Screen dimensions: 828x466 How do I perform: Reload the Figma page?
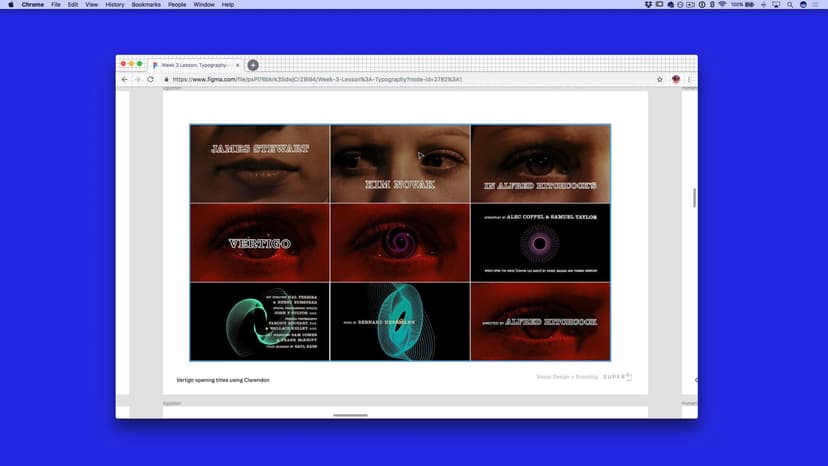click(x=150, y=79)
